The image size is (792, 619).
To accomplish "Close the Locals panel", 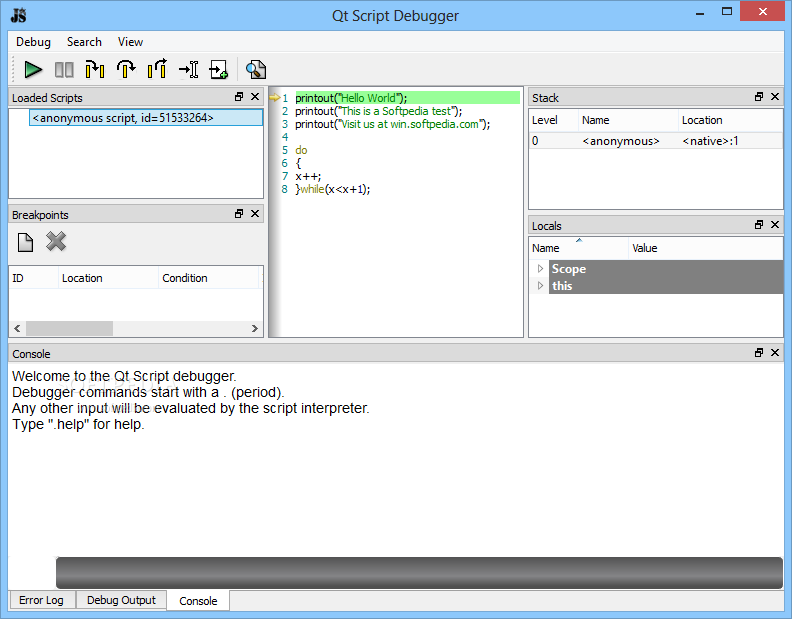I will point(775,224).
